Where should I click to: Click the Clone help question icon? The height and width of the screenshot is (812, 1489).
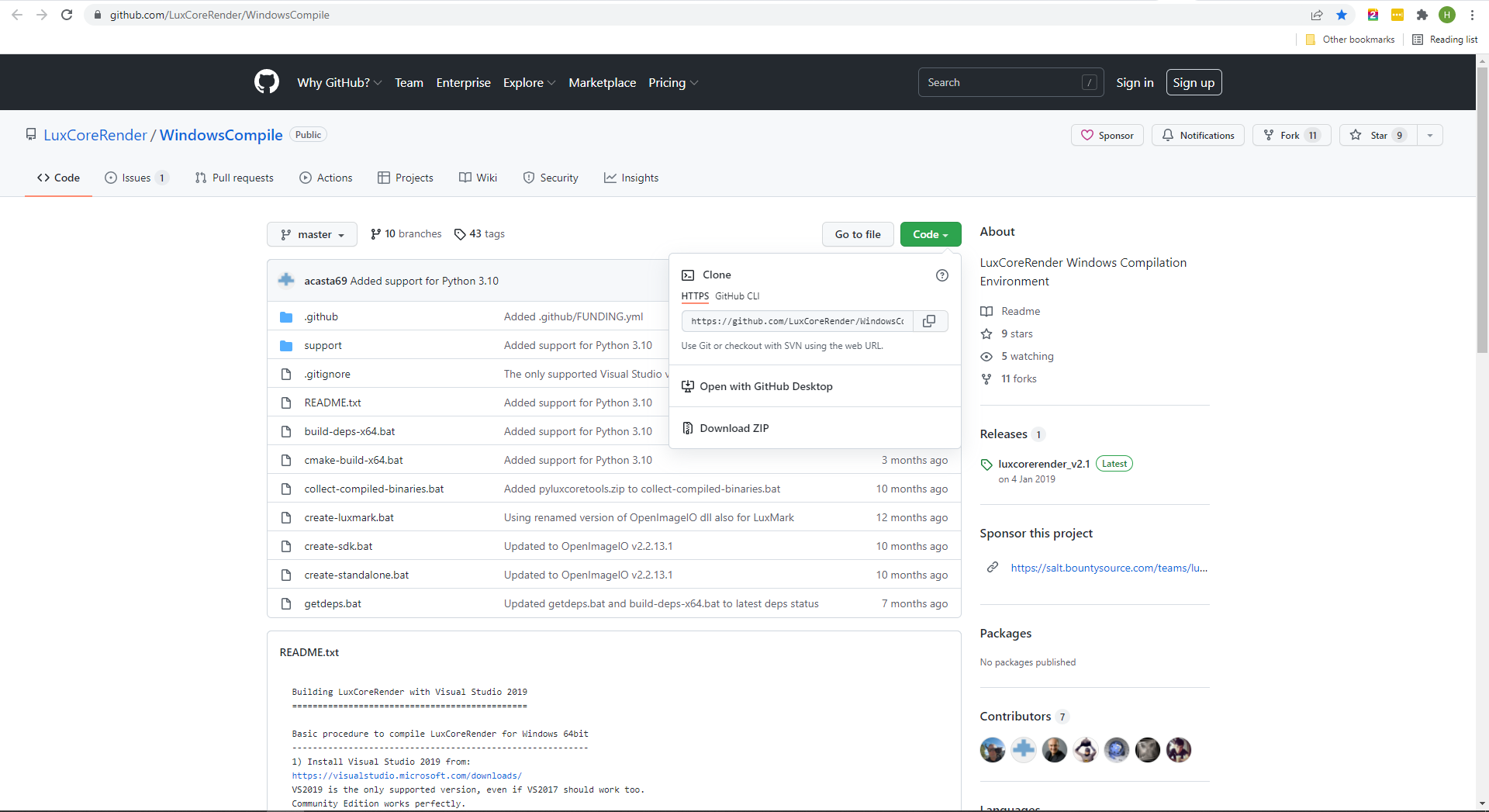[x=941, y=275]
